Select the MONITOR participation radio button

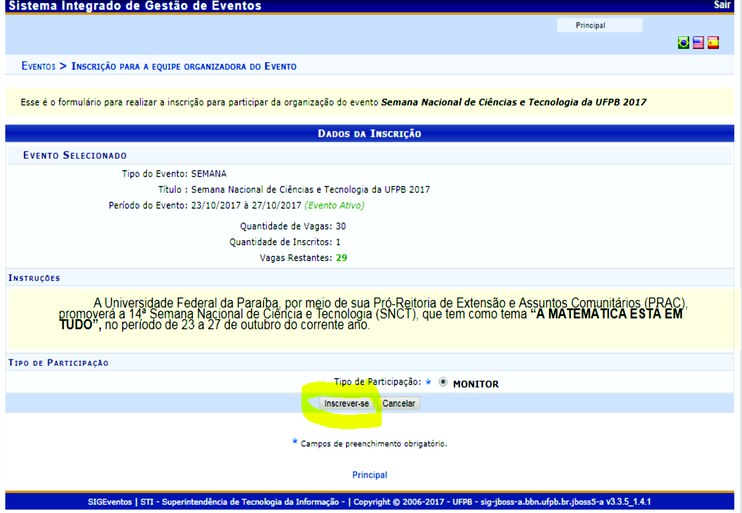pos(443,383)
